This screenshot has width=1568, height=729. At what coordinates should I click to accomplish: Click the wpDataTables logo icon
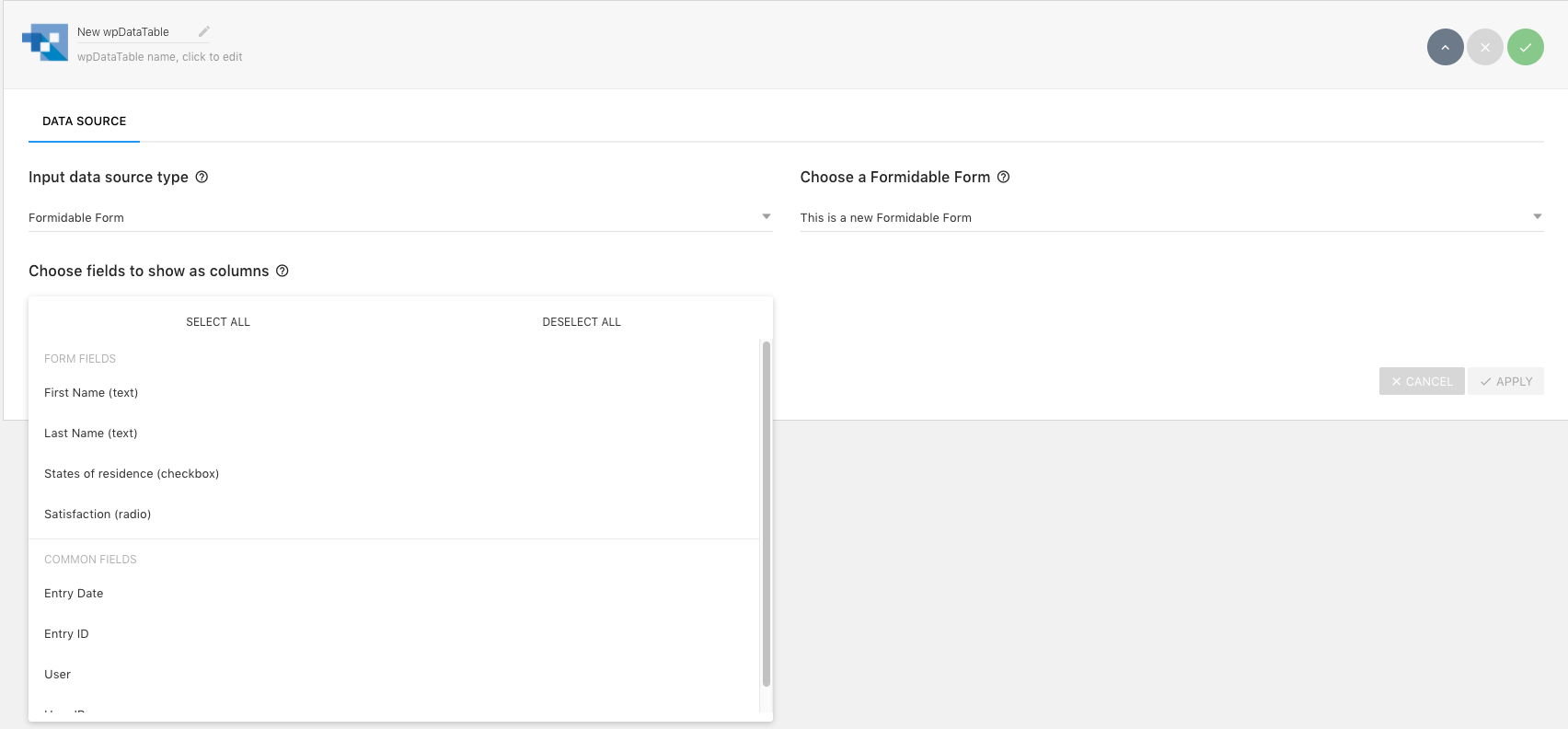pos(45,42)
